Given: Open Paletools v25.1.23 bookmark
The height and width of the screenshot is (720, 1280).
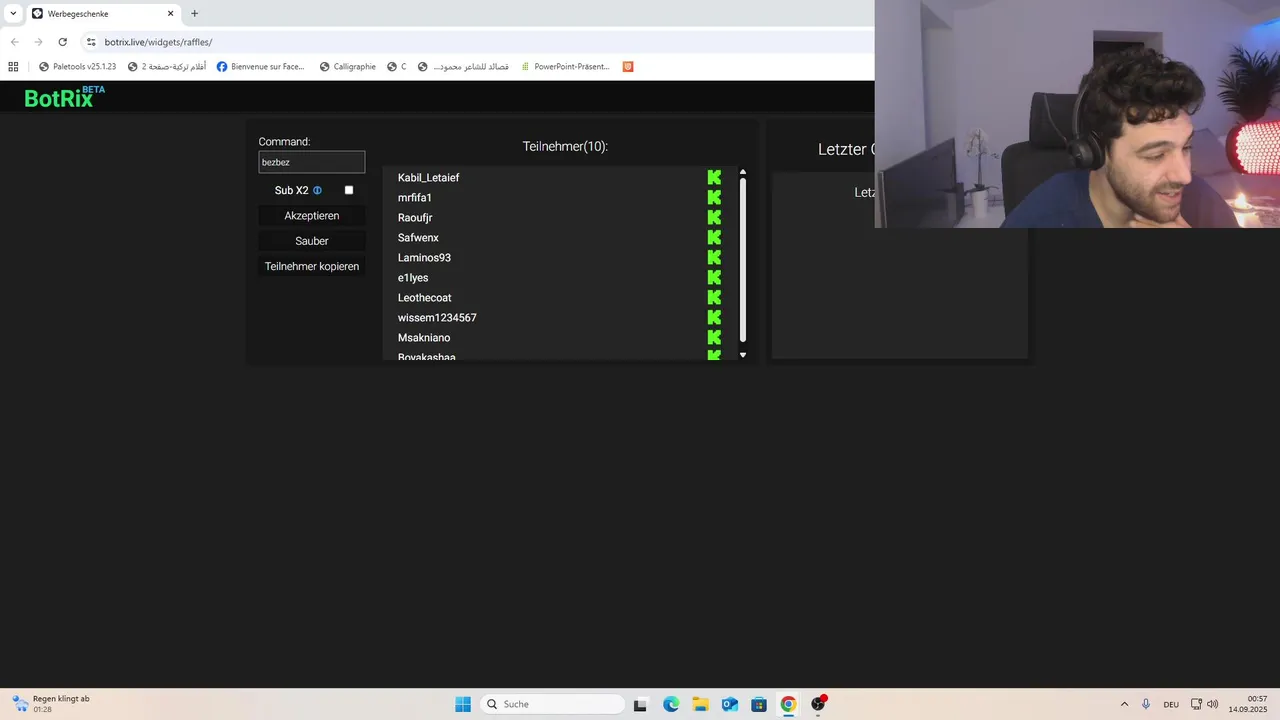Looking at the screenshot, I should coord(77,67).
